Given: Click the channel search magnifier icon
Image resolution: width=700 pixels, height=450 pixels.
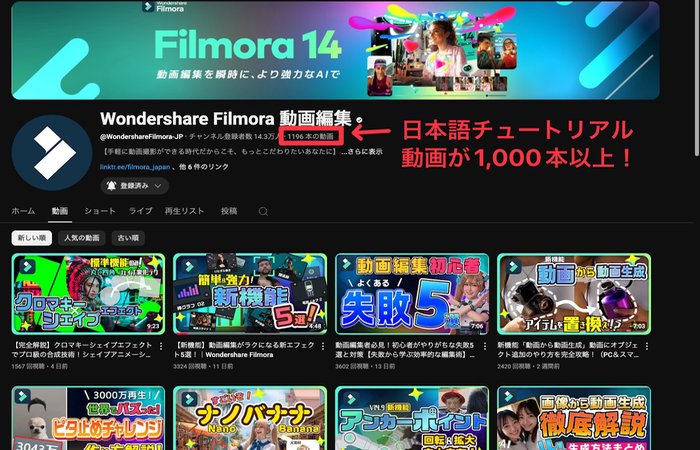Looking at the screenshot, I should pyautogui.click(x=263, y=212).
